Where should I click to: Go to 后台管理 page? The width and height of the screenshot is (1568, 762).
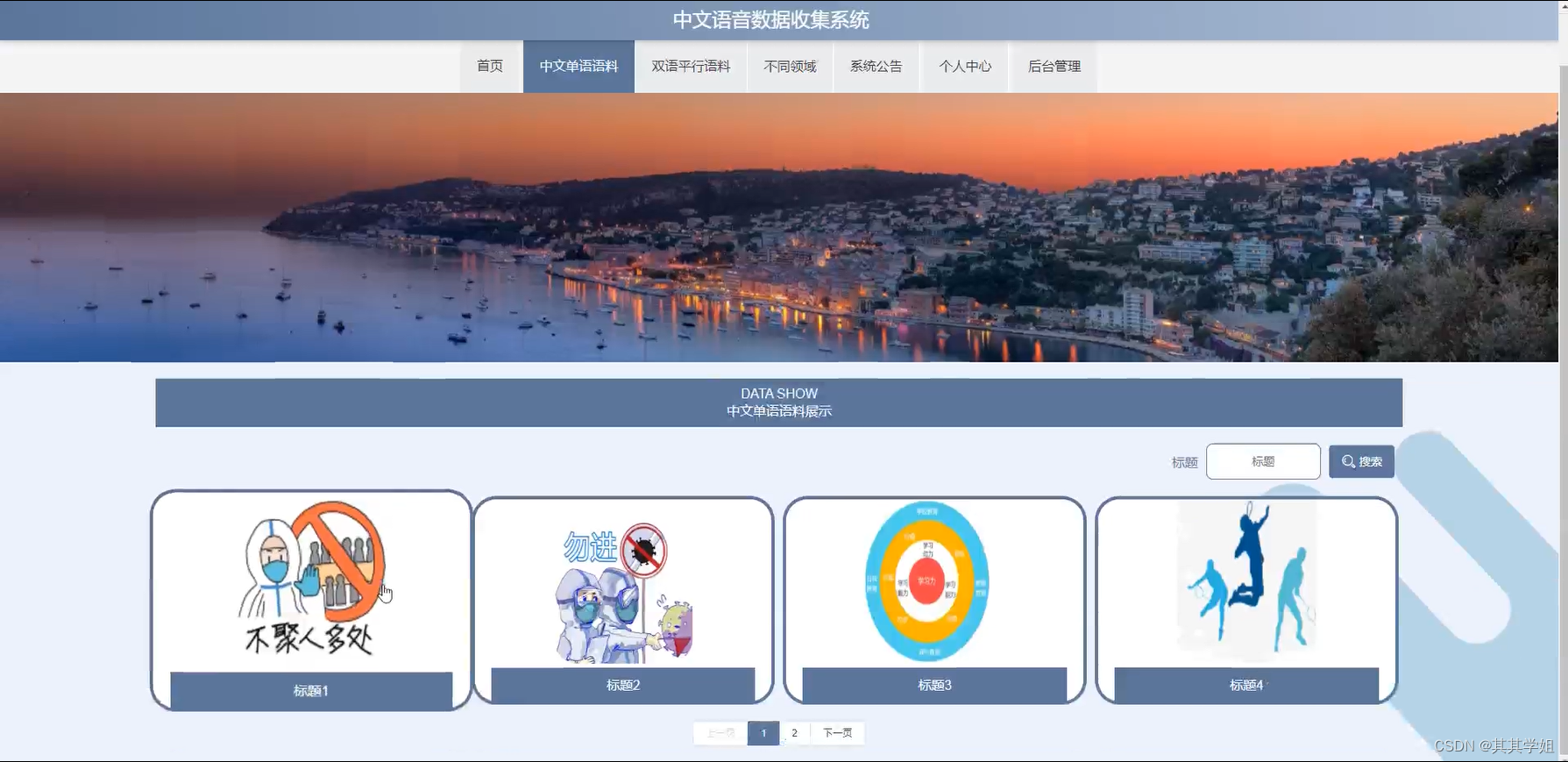click(1054, 67)
